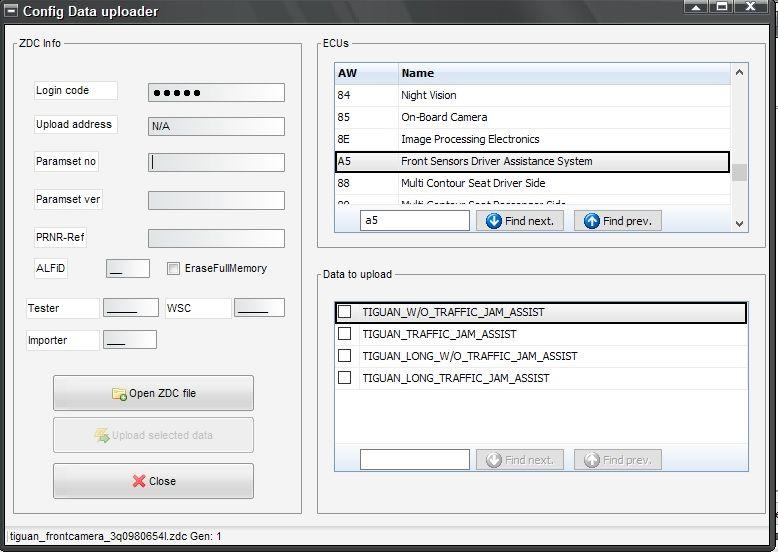The image size is (778, 552).
Task: Click Find prev. in Data to upload panel
Action: point(618,460)
